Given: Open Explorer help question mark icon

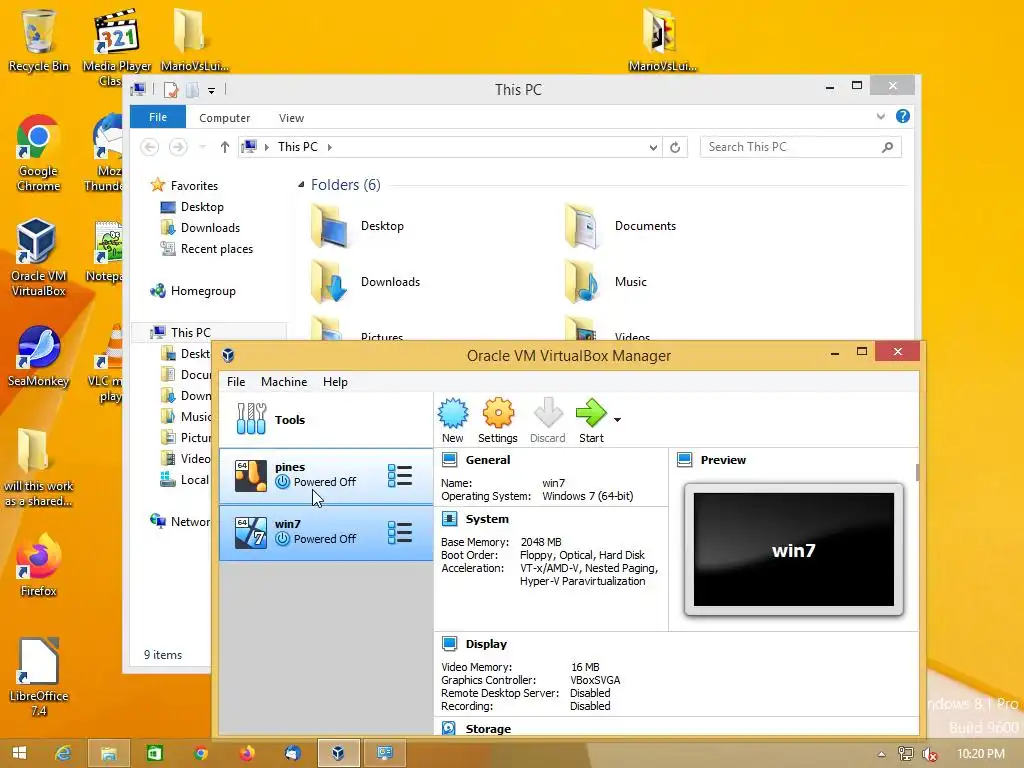Looking at the screenshot, I should click(903, 116).
